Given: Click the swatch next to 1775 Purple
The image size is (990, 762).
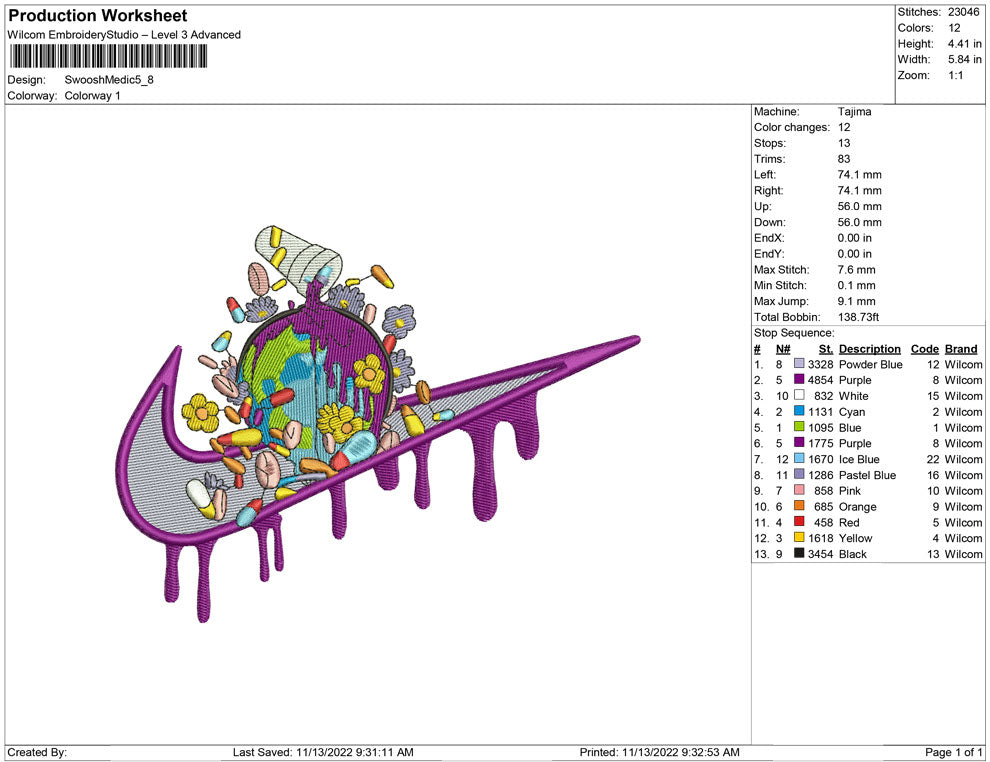Looking at the screenshot, I should pos(799,443).
